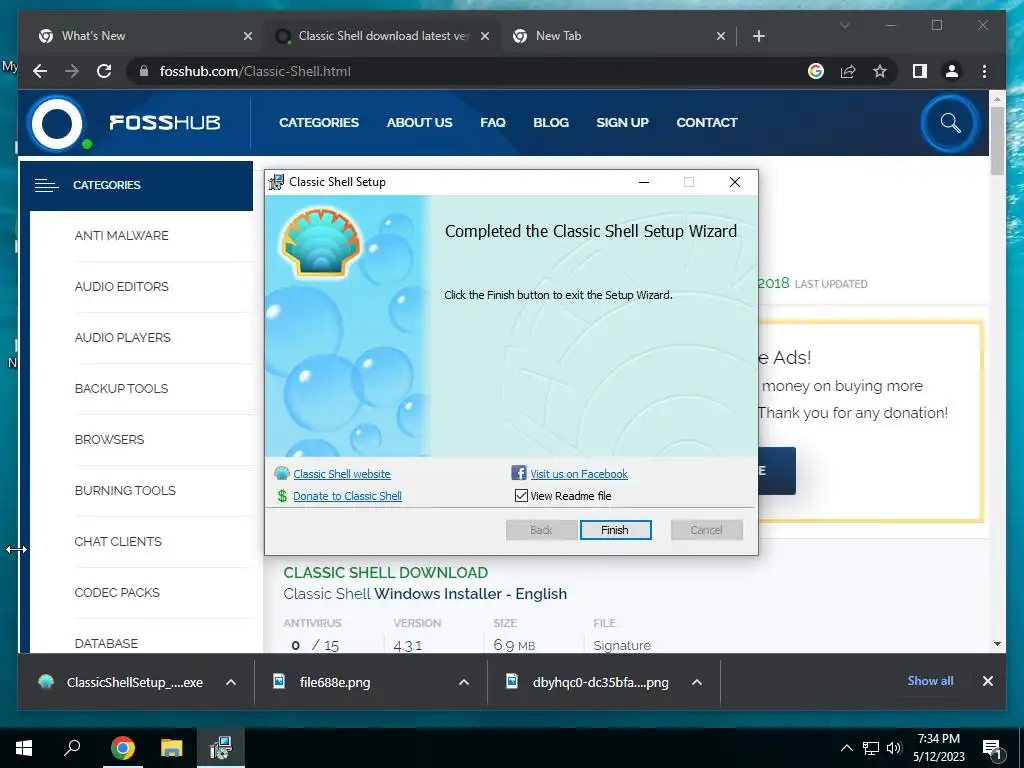Image resolution: width=1024 pixels, height=768 pixels.
Task: Open CATEGORIES in top navigation
Action: tap(319, 123)
